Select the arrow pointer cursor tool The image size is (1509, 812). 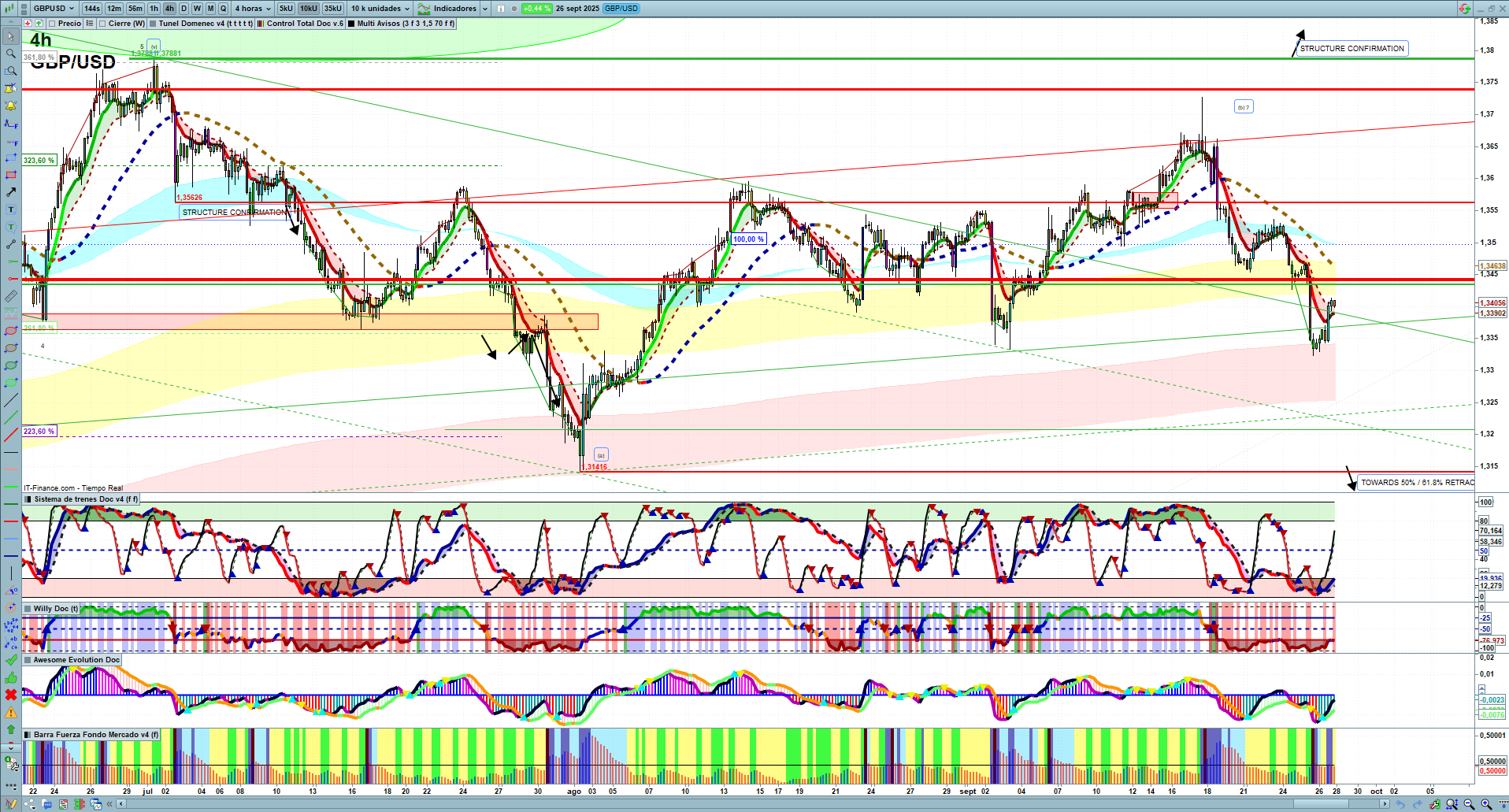pos(10,36)
